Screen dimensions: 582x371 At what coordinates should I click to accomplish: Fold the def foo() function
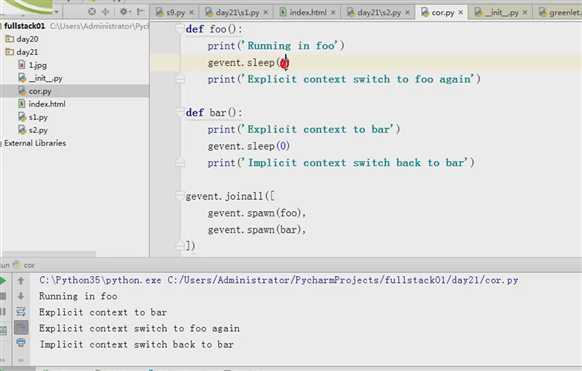pyautogui.click(x=180, y=29)
